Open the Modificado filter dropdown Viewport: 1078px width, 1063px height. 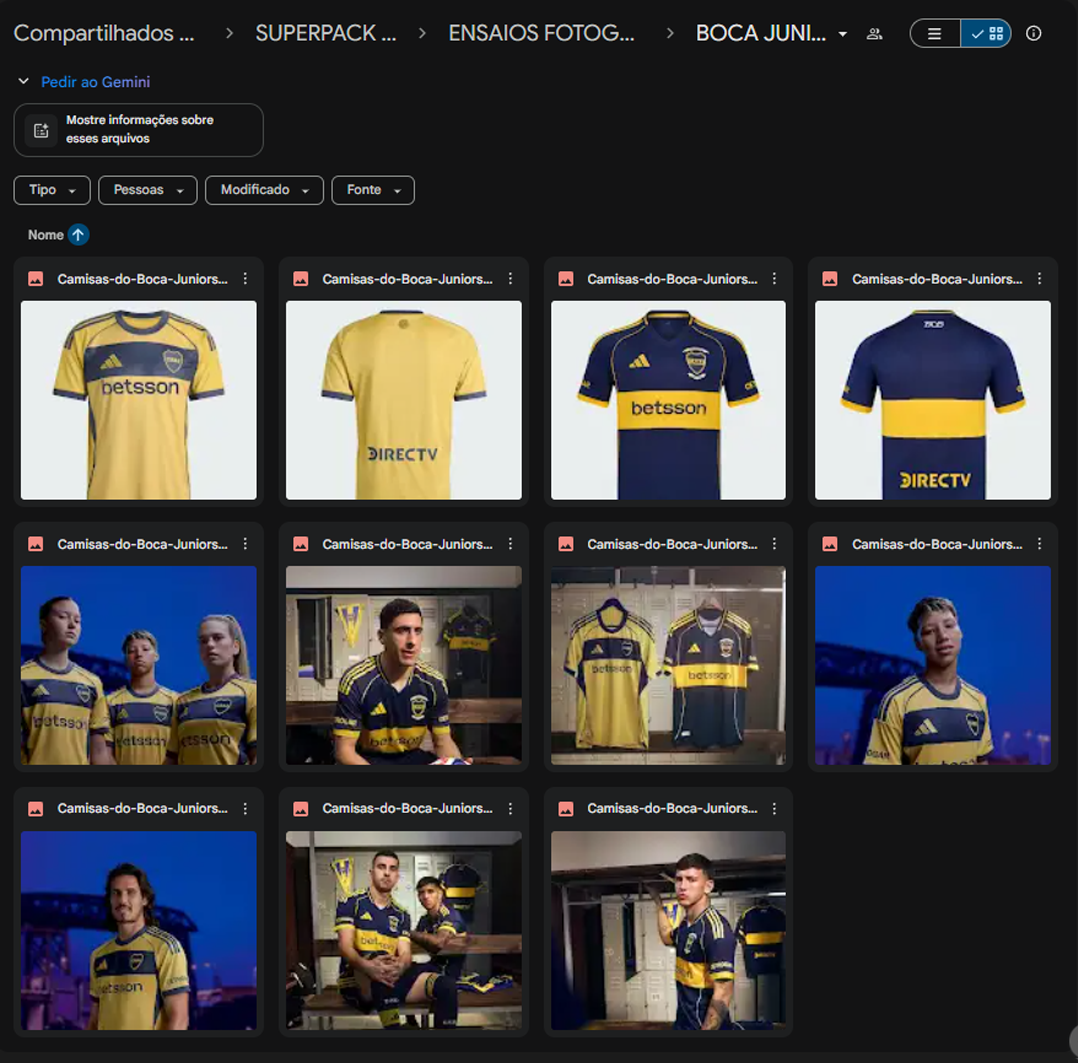click(264, 190)
